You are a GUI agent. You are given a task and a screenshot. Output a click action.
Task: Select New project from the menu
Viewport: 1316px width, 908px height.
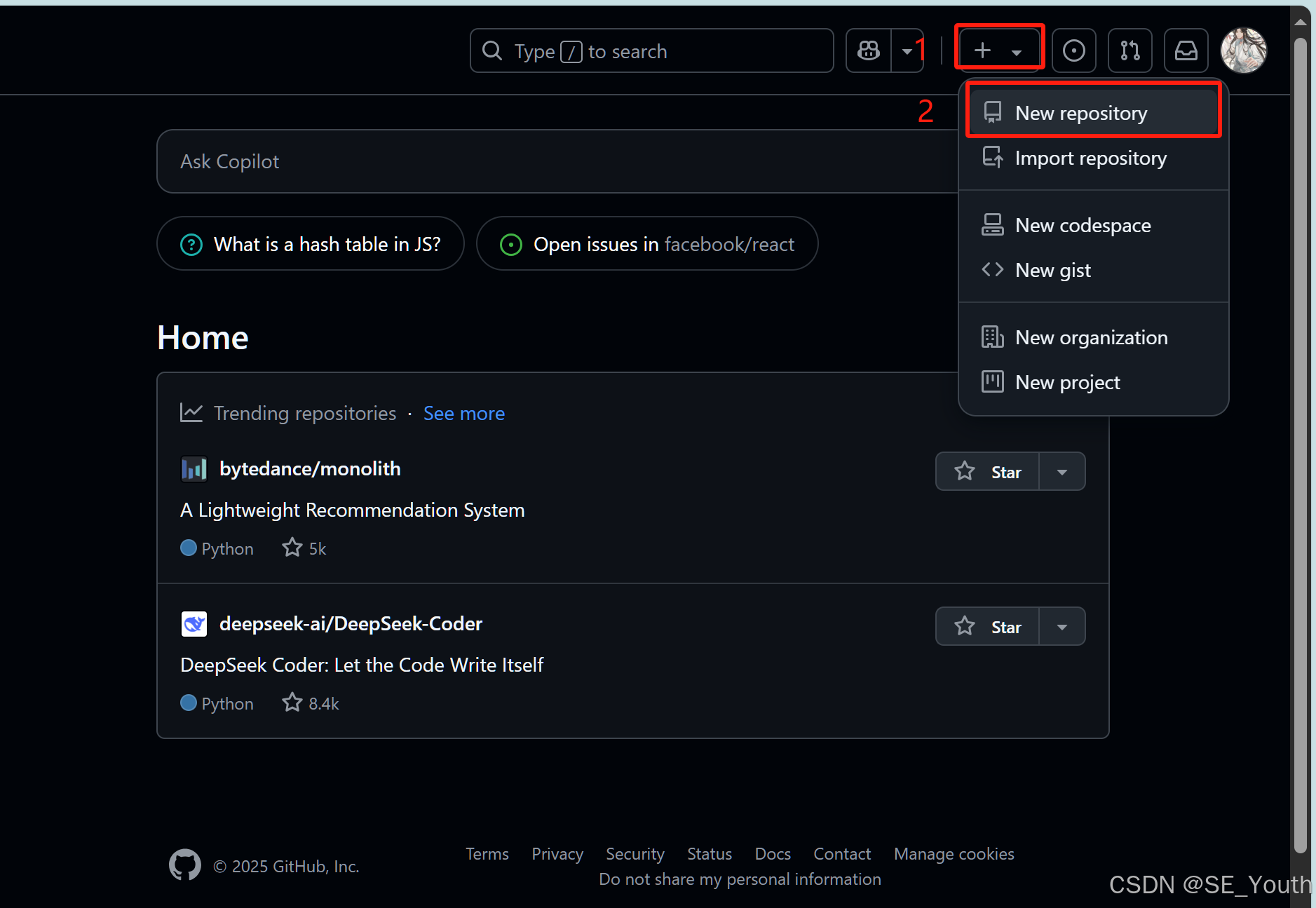1093,382
